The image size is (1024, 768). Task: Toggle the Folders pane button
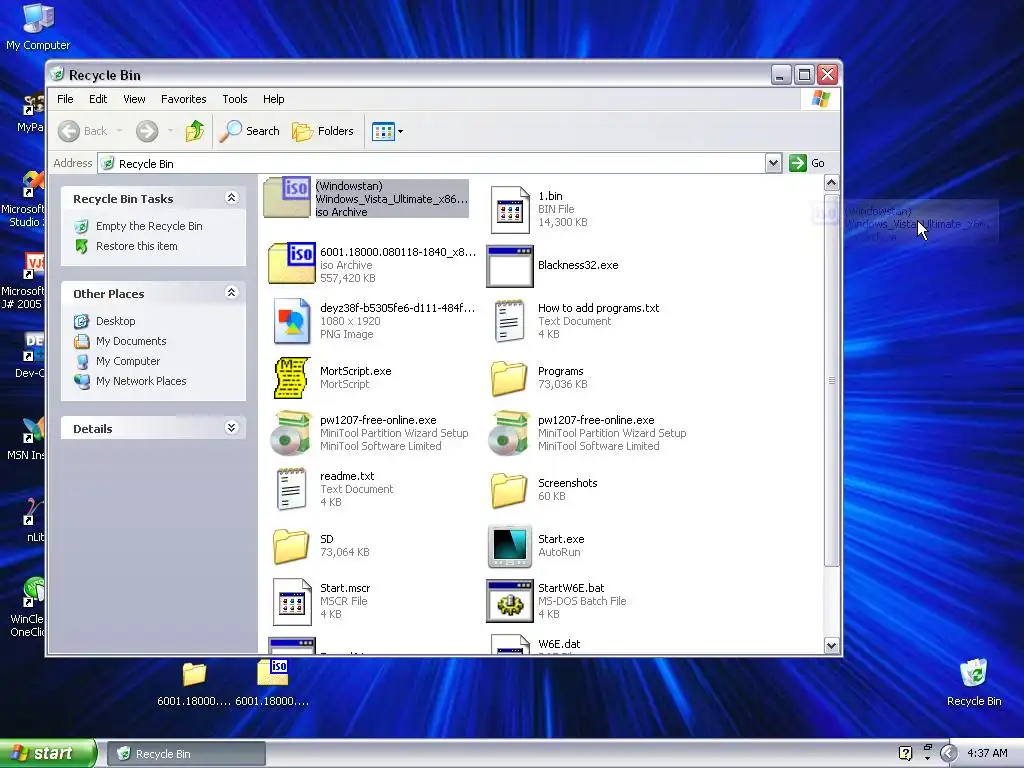coord(323,131)
